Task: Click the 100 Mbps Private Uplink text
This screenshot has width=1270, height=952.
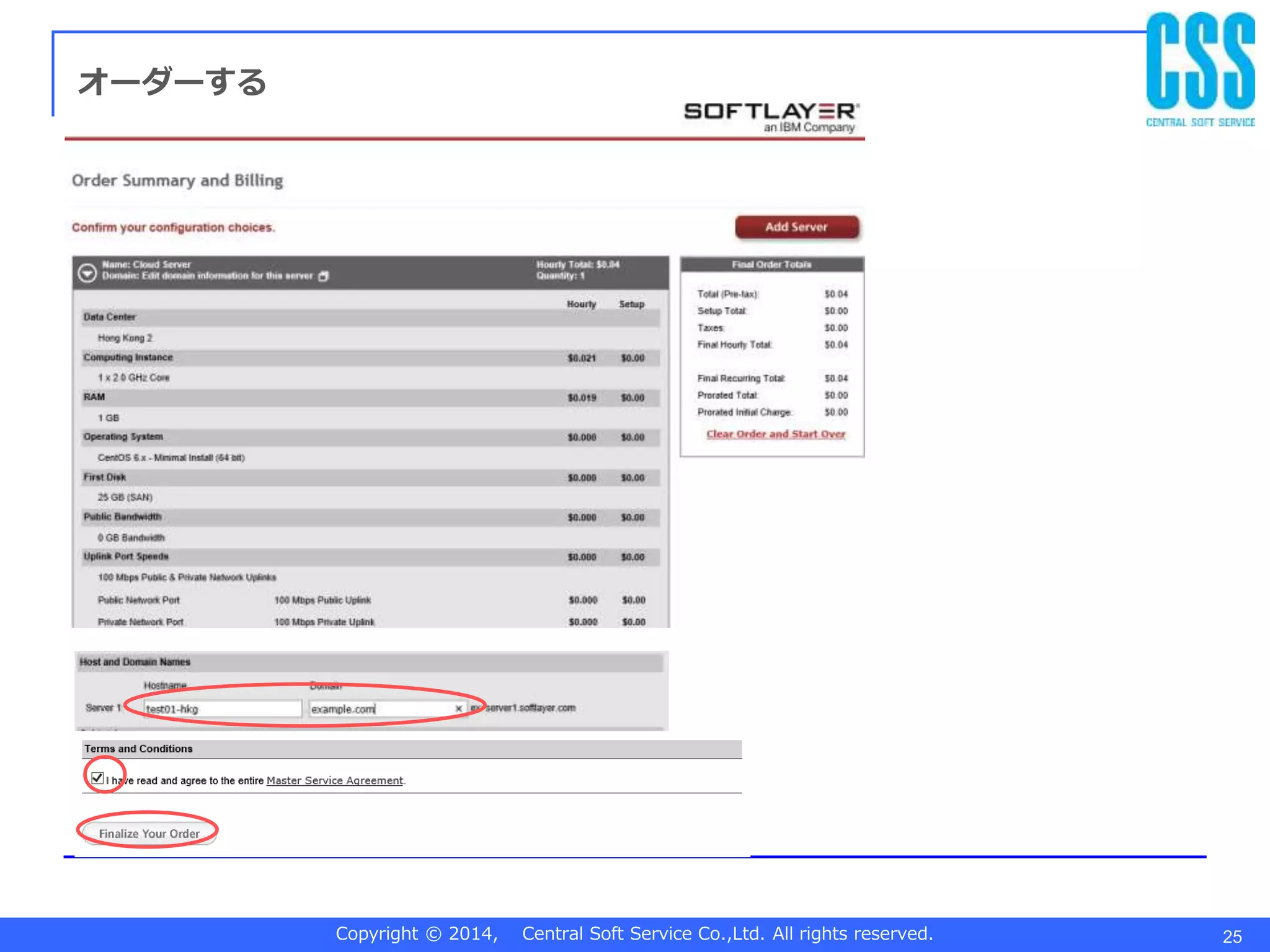Action: (324, 622)
